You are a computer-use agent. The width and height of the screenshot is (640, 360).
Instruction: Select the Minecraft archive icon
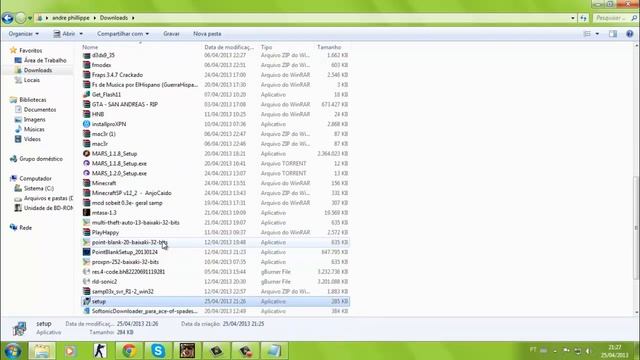click(87, 183)
